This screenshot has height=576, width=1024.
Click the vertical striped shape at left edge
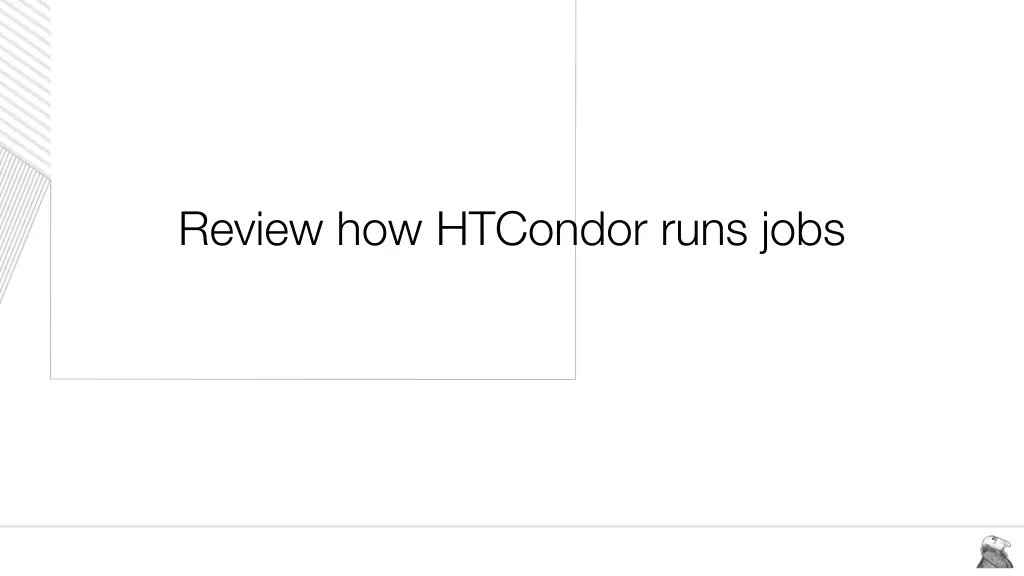coord(20,220)
